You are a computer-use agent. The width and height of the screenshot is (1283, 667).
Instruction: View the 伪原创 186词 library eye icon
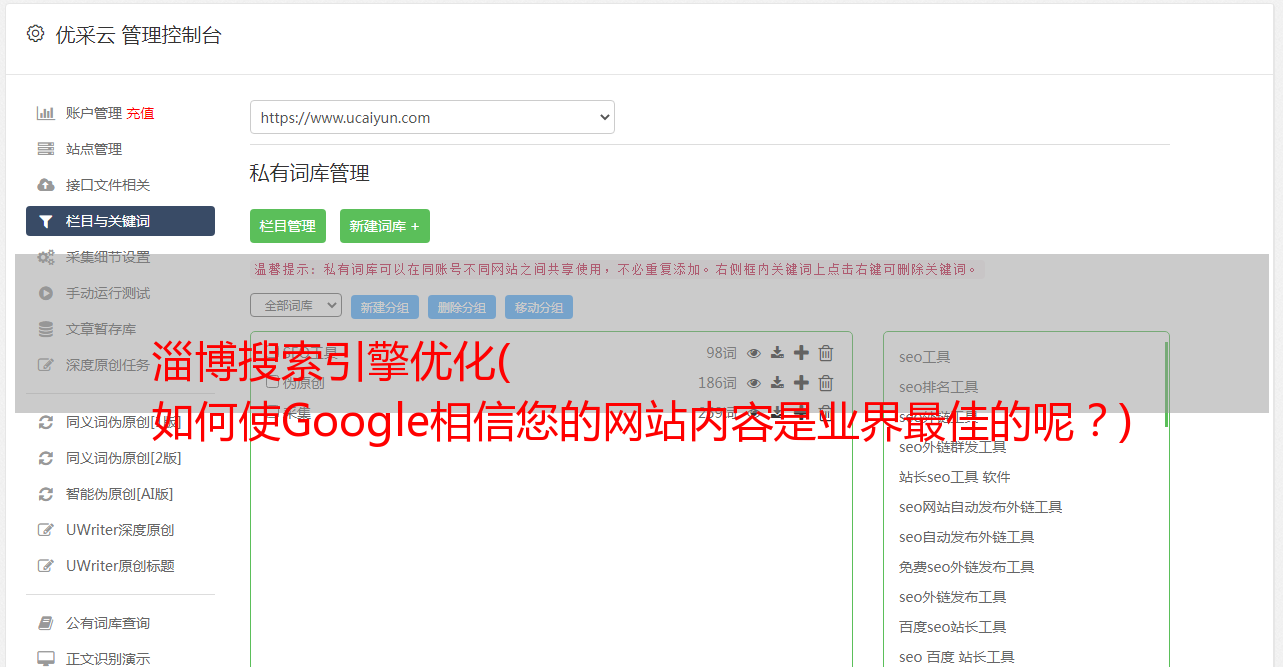click(x=754, y=383)
